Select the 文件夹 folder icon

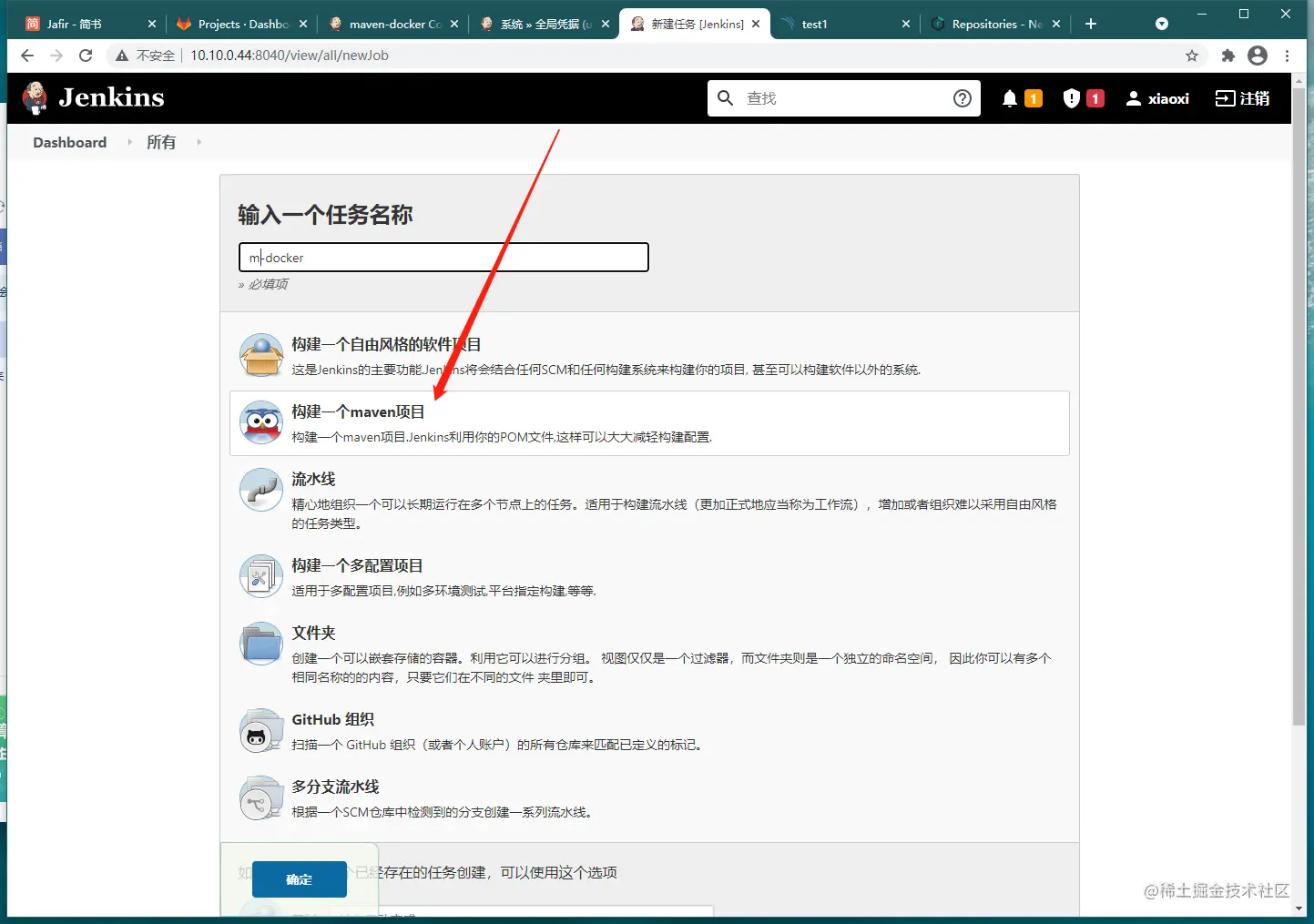261,644
